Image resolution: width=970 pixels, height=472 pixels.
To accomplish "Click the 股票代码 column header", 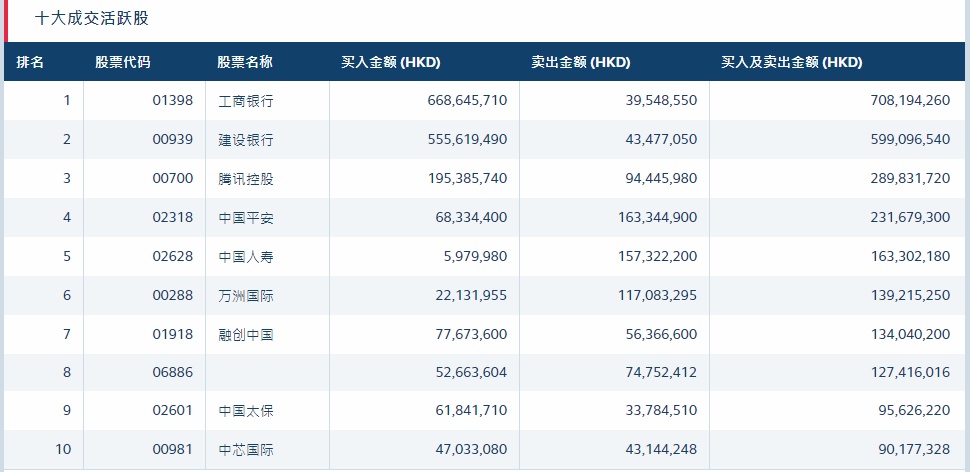I will tap(122, 62).
